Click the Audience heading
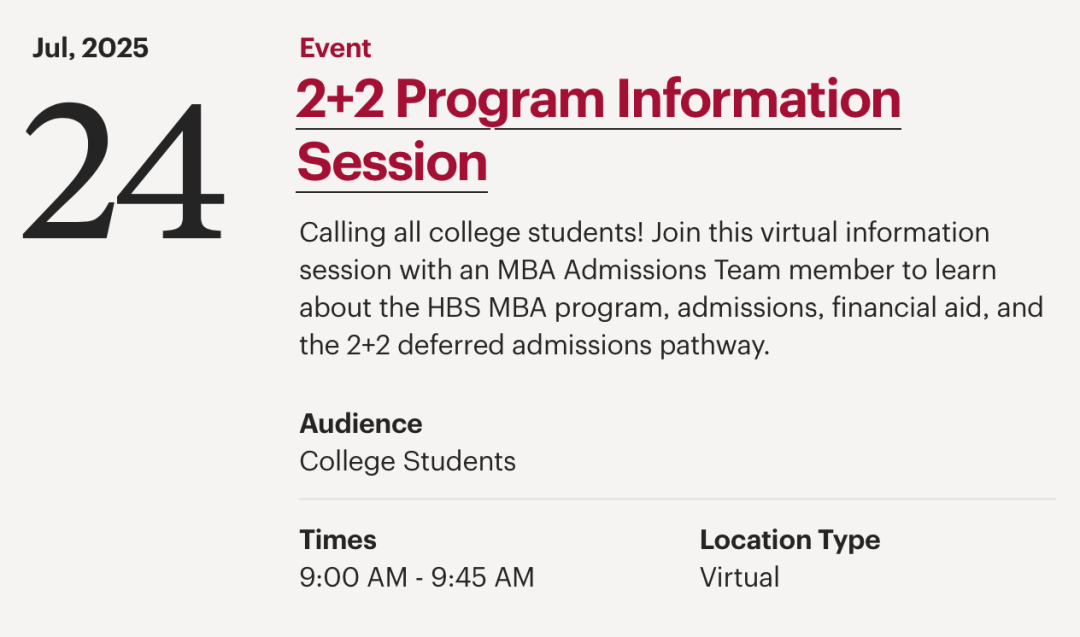The height and width of the screenshot is (637, 1080). 361,424
